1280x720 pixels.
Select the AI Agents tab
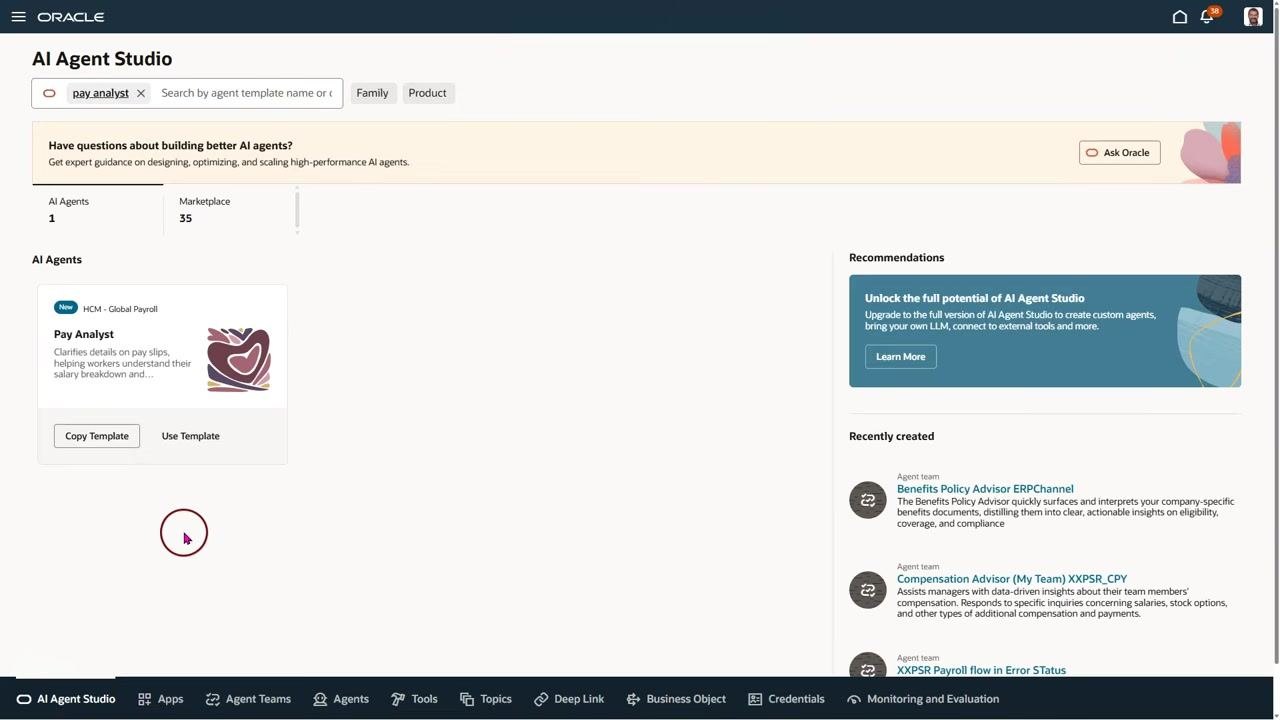pyautogui.click(x=97, y=210)
